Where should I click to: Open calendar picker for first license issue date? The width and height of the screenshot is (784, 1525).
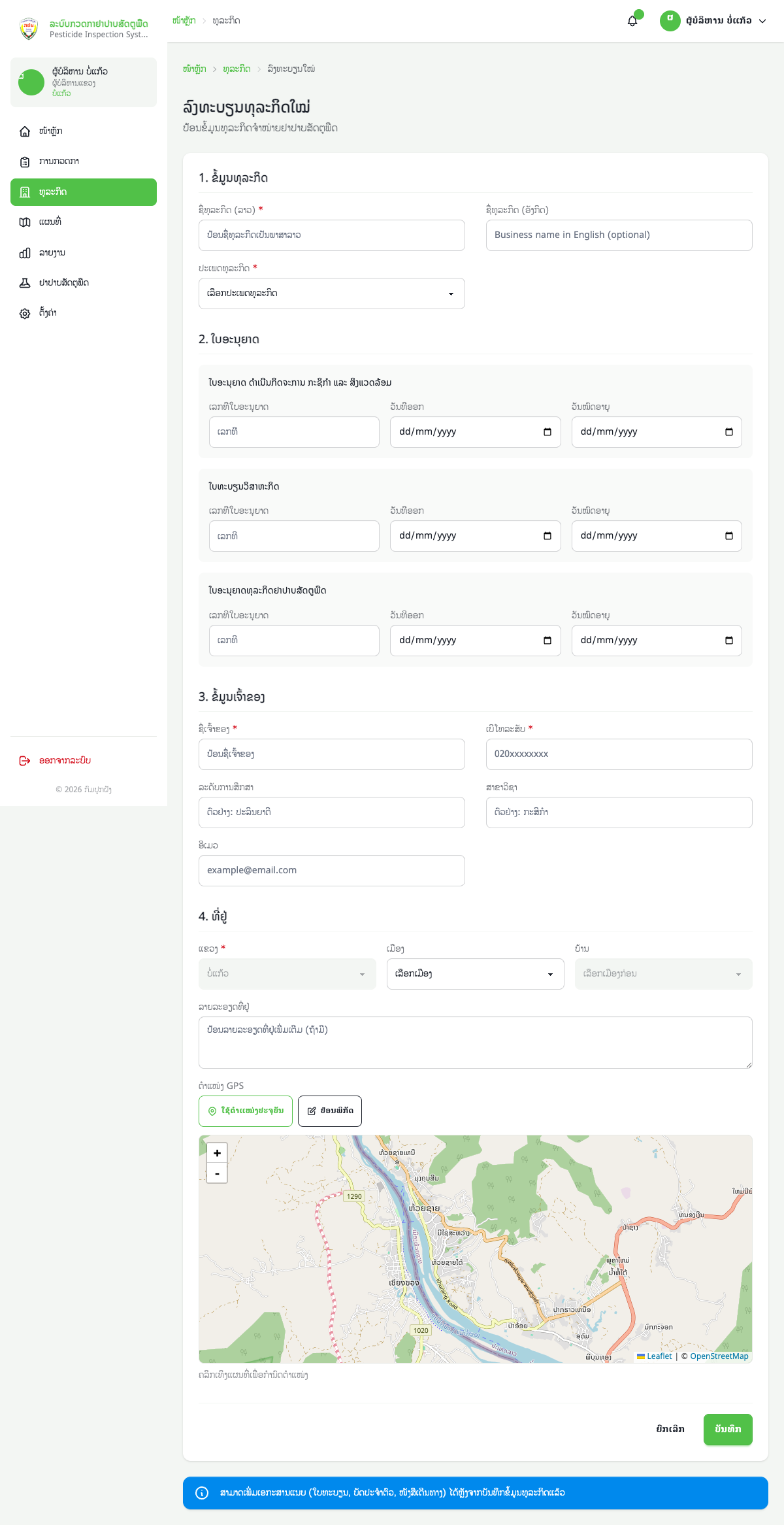pos(547,432)
